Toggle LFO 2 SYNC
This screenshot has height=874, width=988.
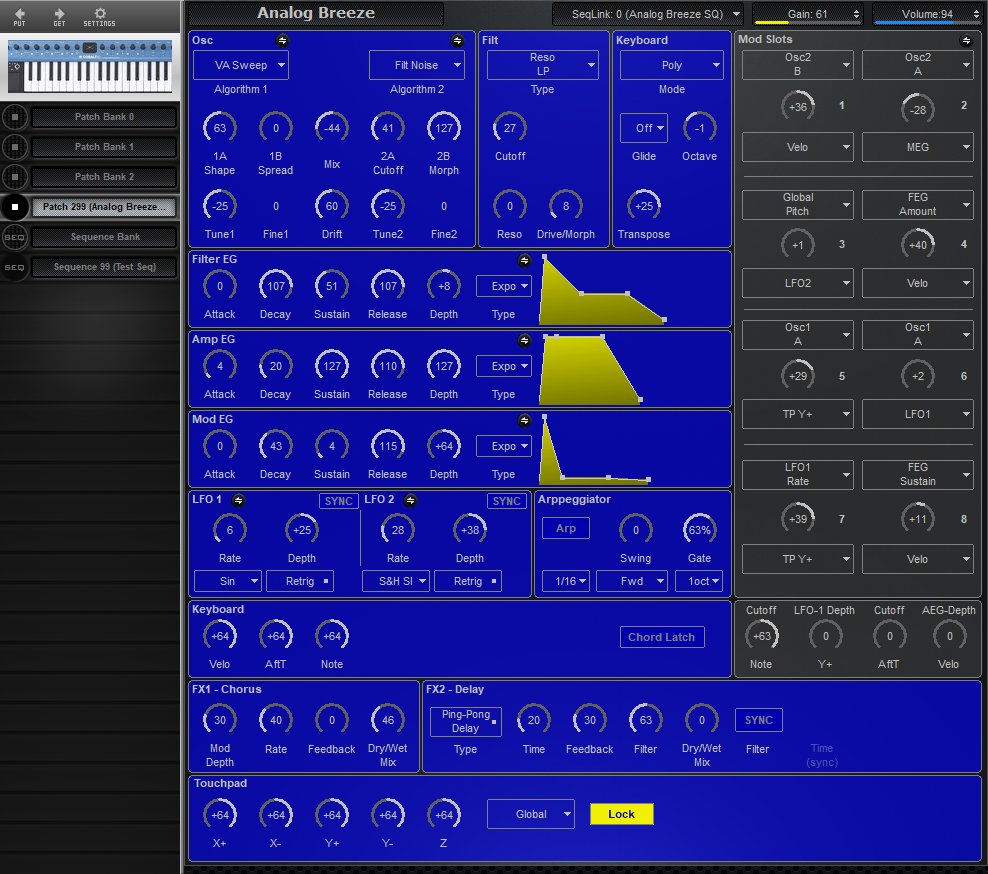pyautogui.click(x=507, y=501)
